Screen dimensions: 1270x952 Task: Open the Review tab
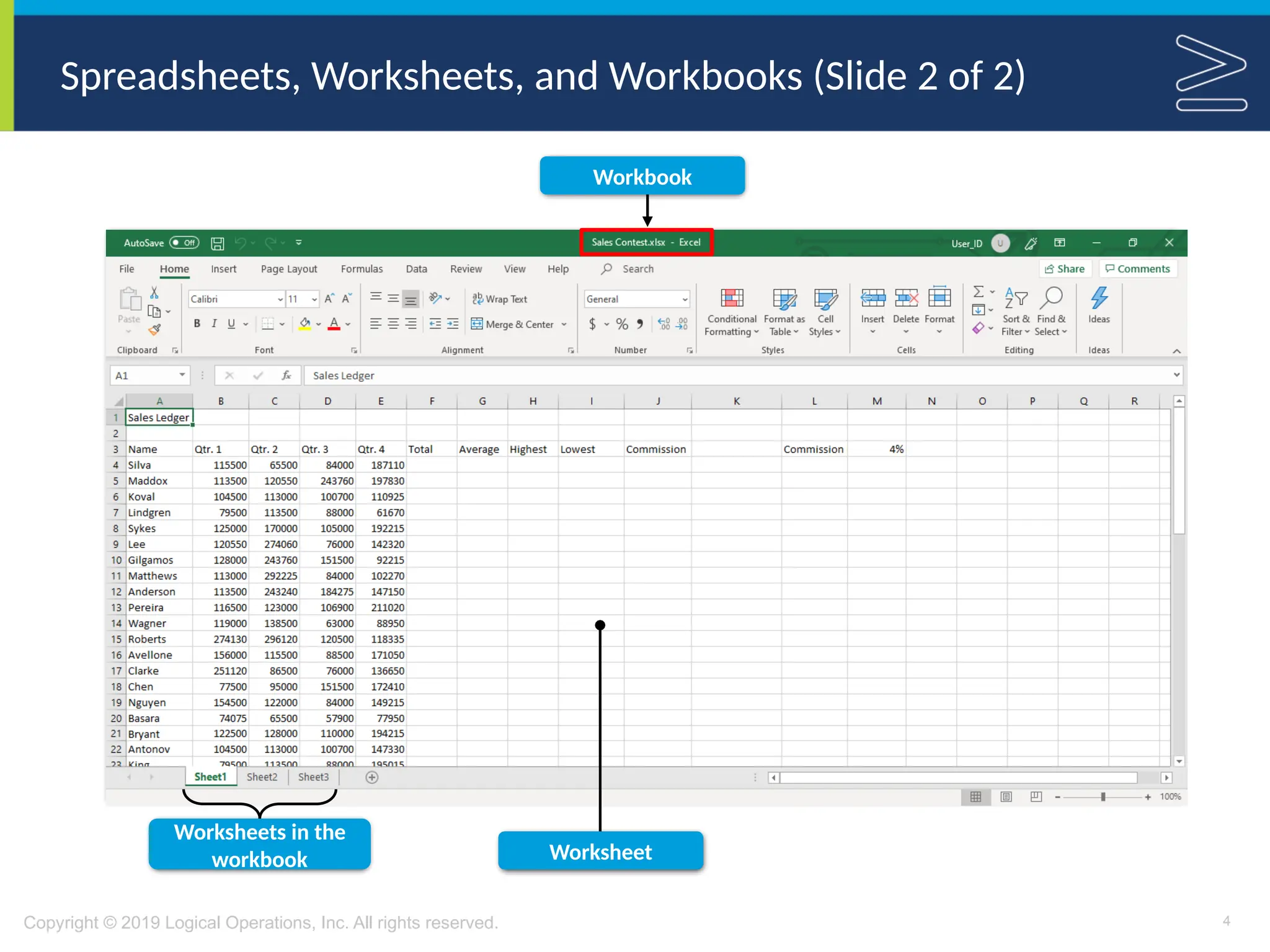(x=466, y=269)
